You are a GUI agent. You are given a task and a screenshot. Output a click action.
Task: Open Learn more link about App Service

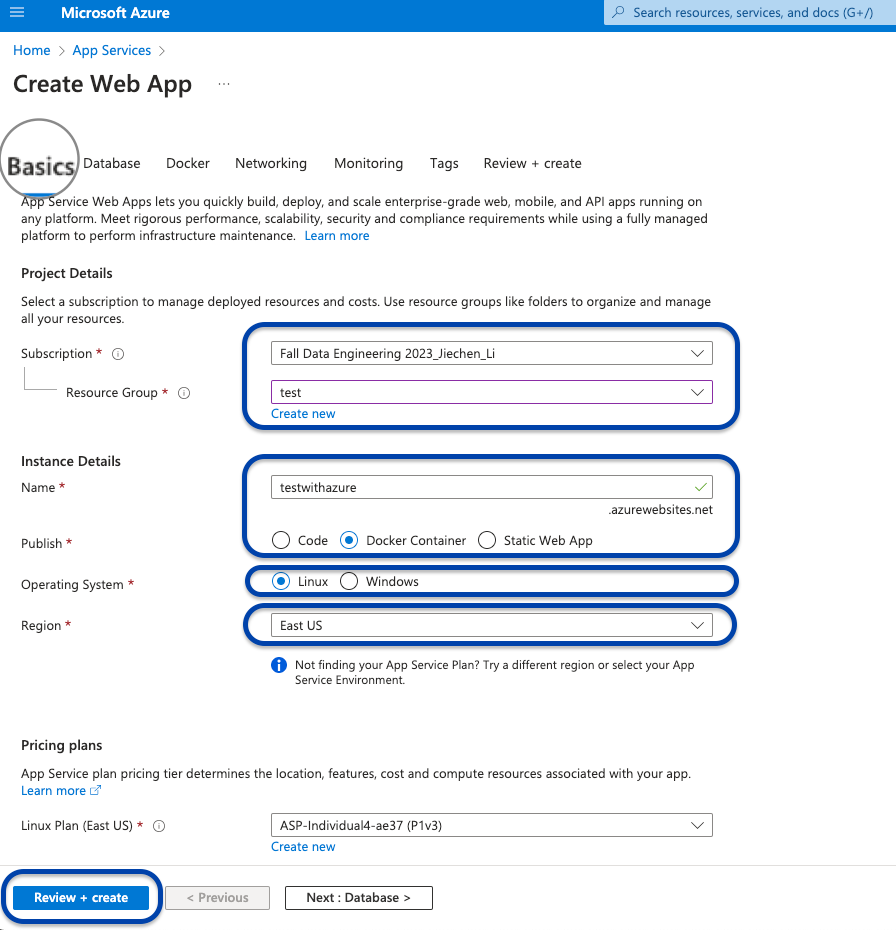pyautogui.click(x=337, y=235)
